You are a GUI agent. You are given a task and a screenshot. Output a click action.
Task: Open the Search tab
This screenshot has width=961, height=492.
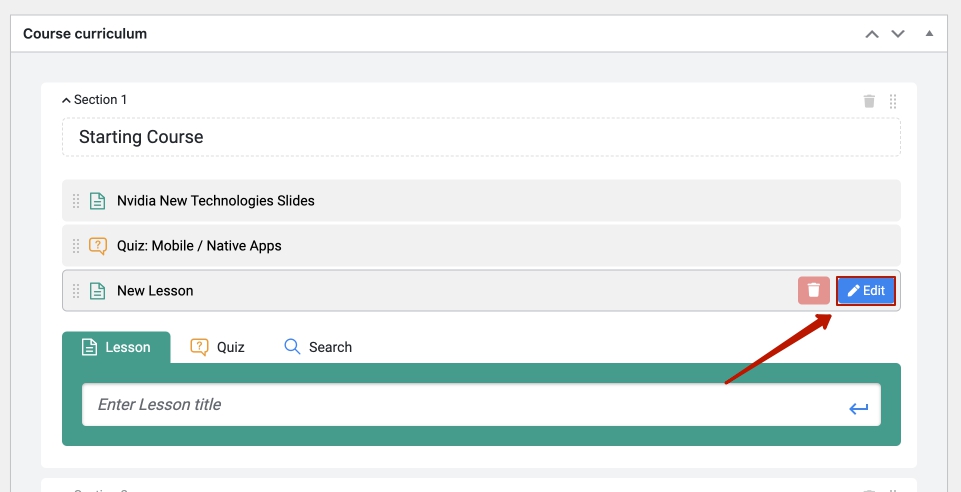(318, 347)
